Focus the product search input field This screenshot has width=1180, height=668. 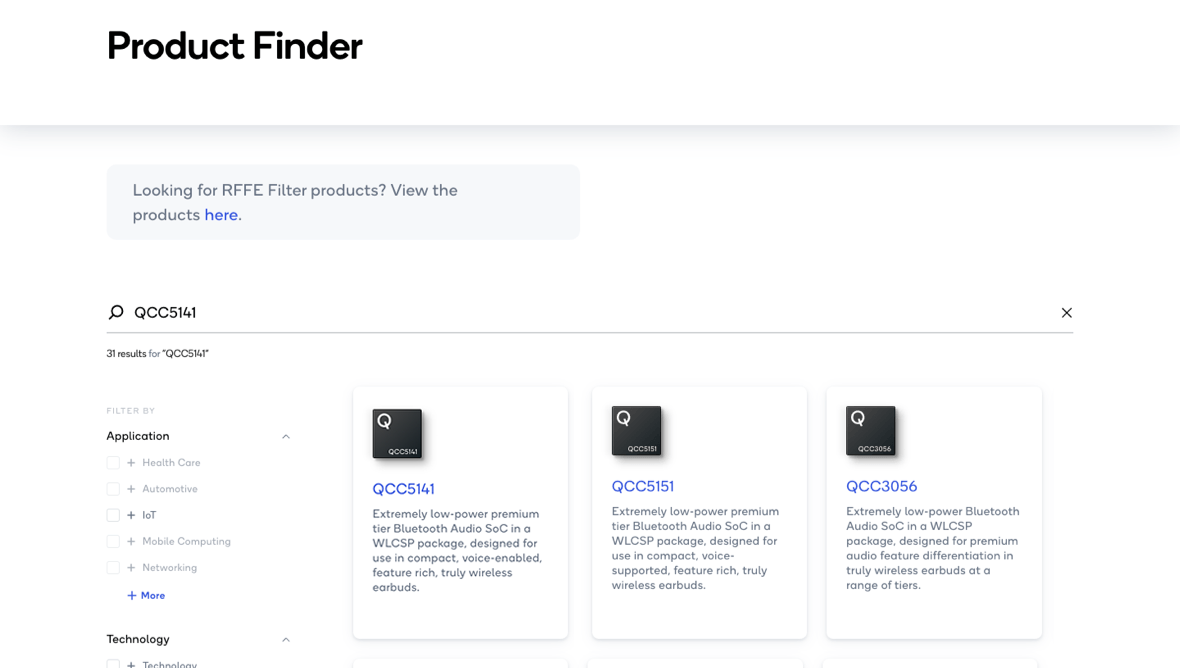590,313
